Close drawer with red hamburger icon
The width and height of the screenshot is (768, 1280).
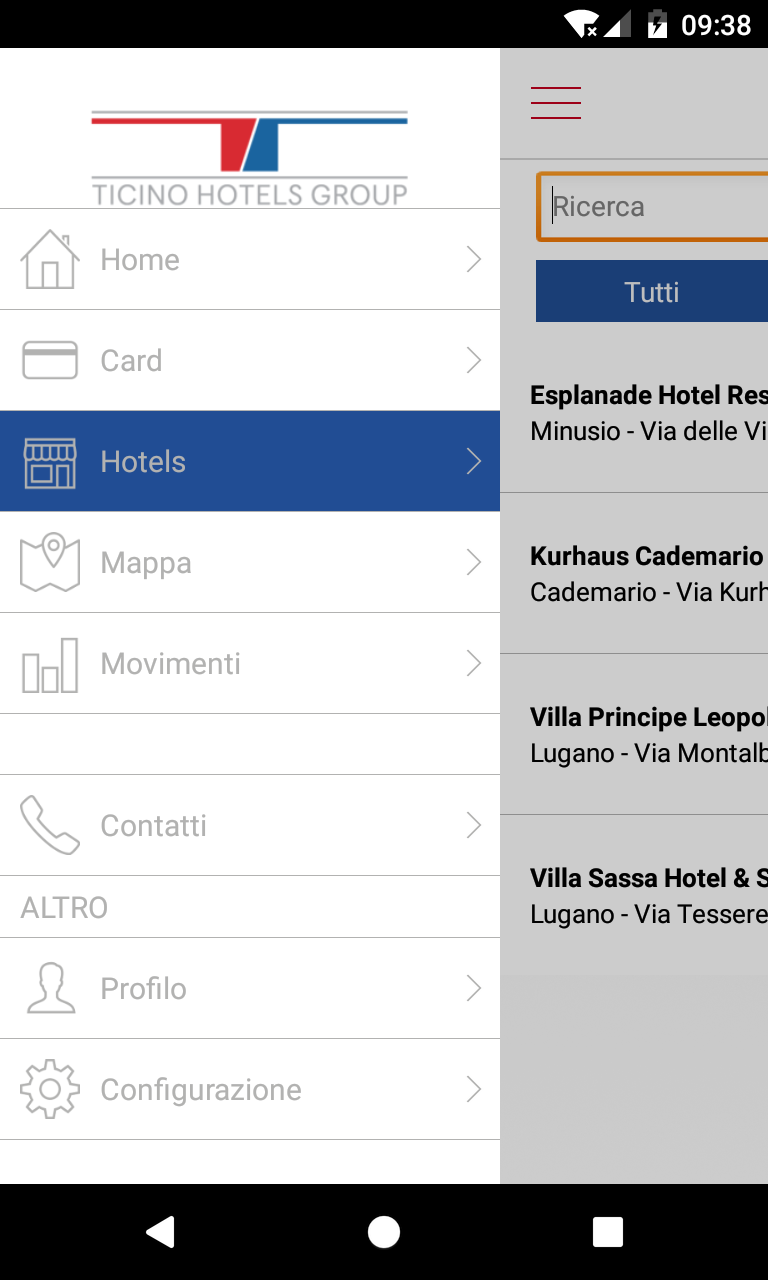tap(556, 103)
